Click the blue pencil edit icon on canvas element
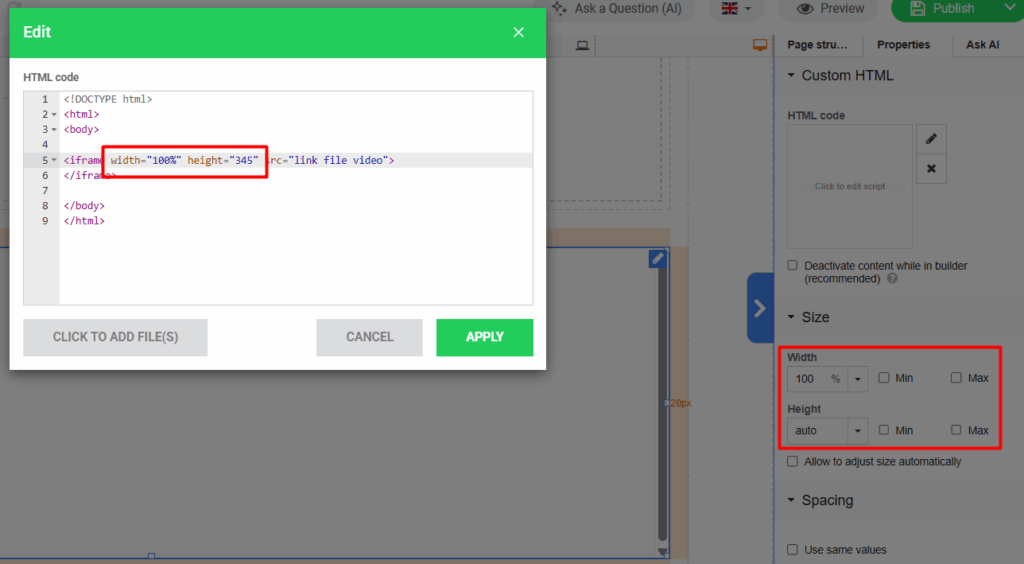1024x564 pixels. click(658, 258)
